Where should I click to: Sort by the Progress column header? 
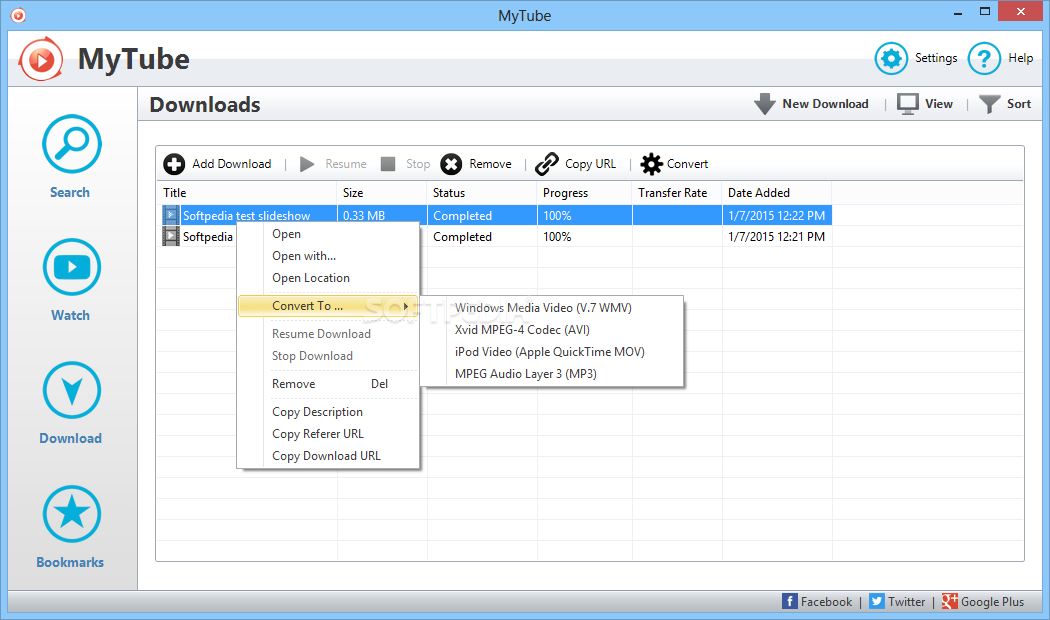point(585,193)
